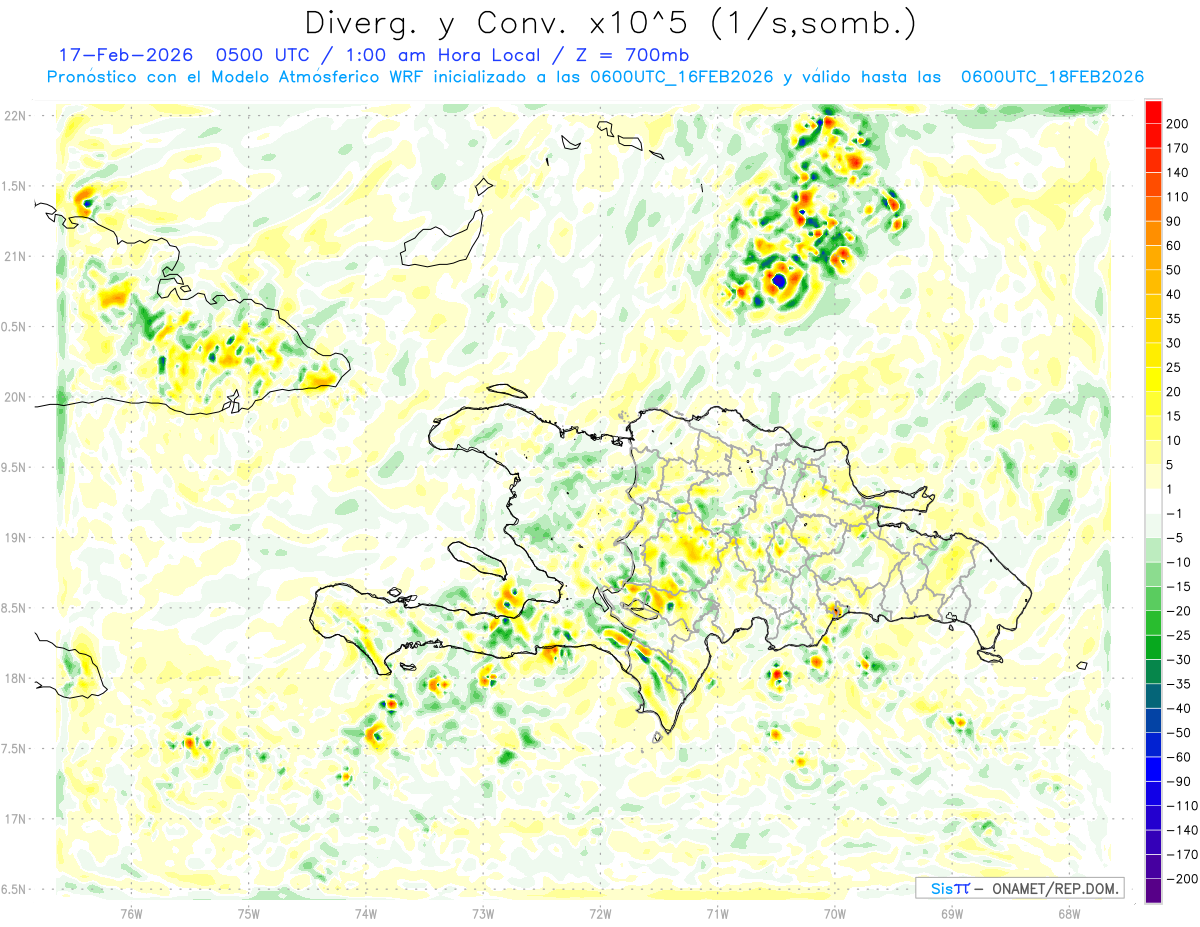Click the 73W longitude label
This screenshot has height=927, width=1200.
coord(483,913)
